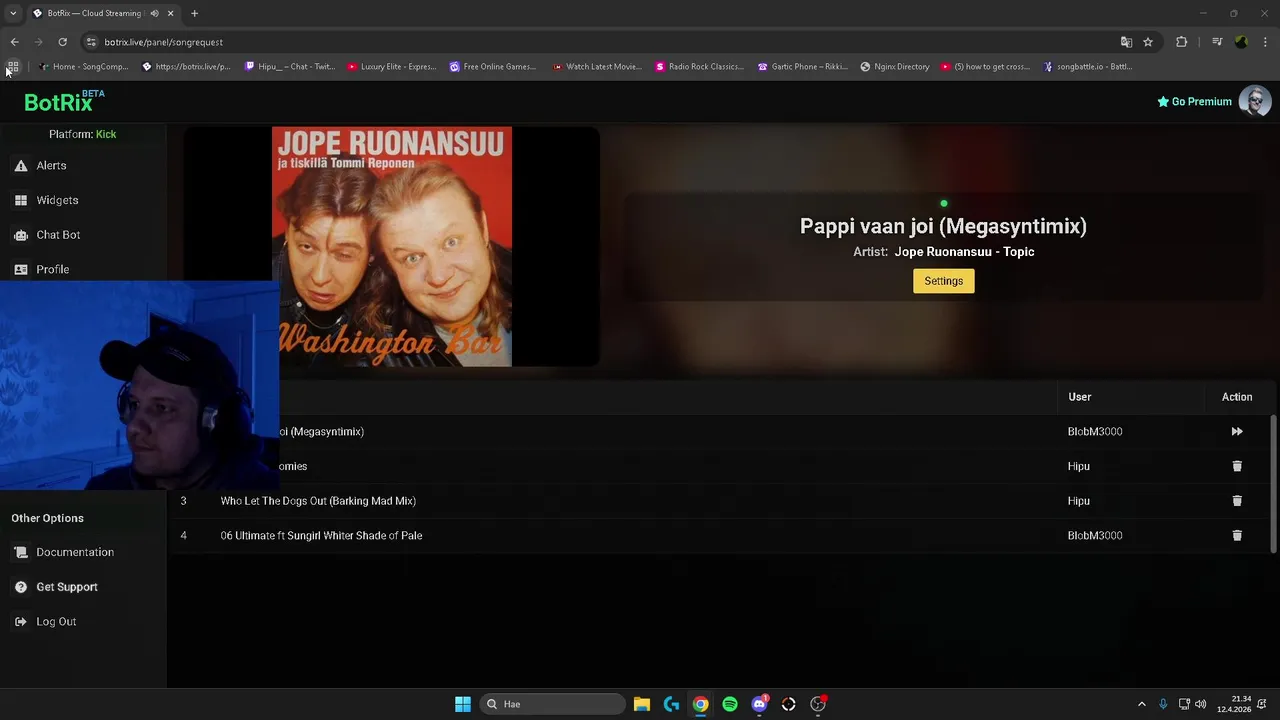The width and height of the screenshot is (1280, 720).
Task: Click the taskbar search box Hae
Action: point(553,704)
